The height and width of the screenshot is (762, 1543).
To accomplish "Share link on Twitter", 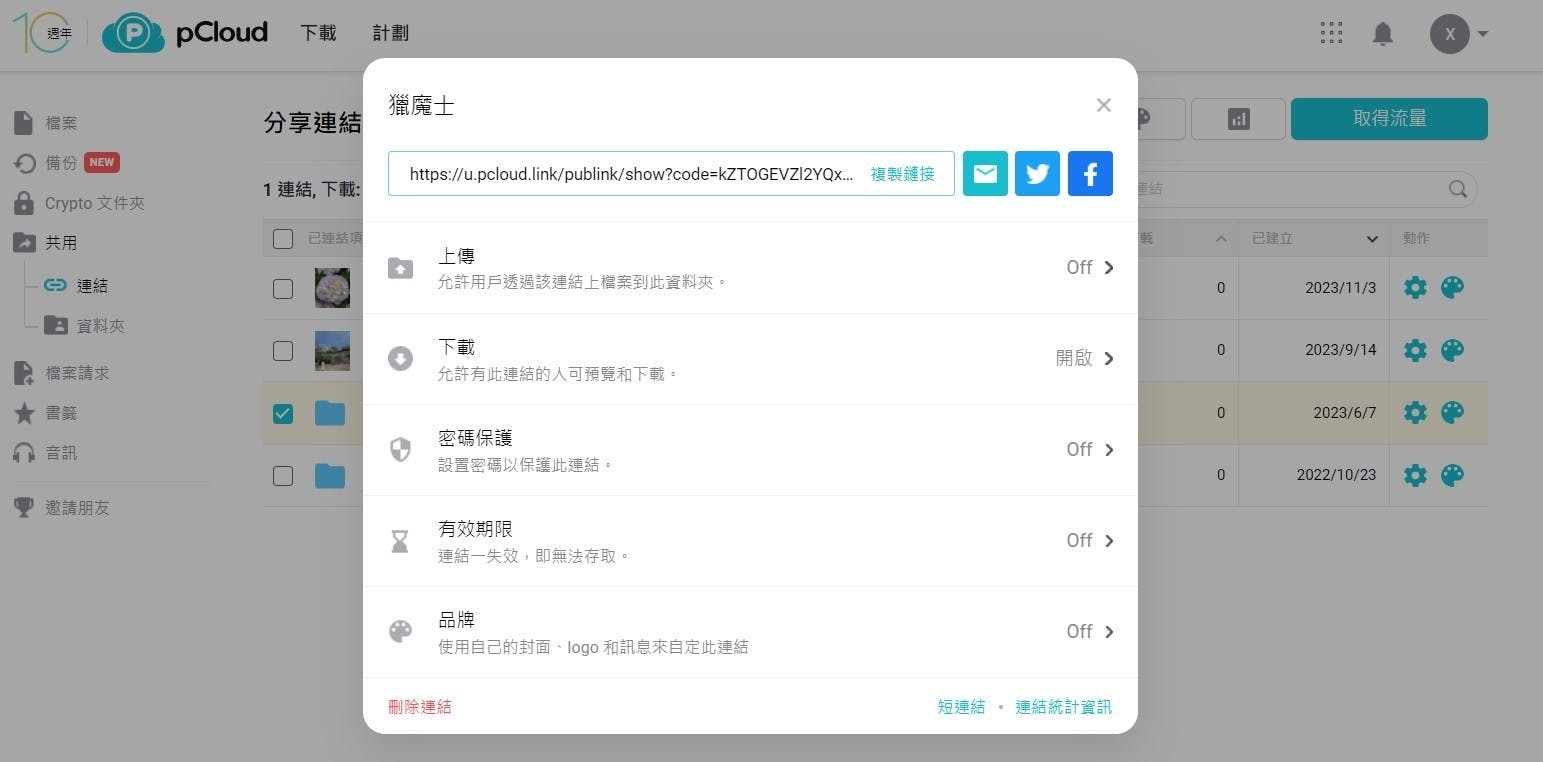I will click(1037, 174).
